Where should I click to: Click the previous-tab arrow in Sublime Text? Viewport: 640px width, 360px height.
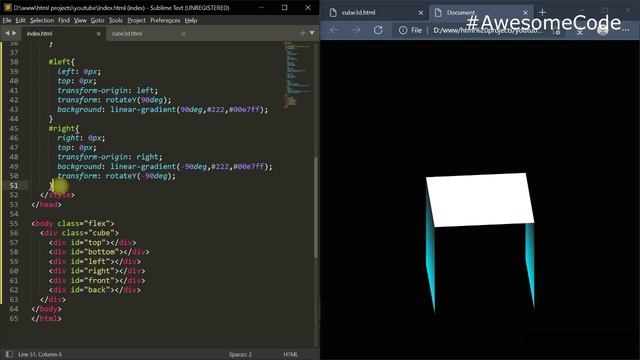coord(7,33)
